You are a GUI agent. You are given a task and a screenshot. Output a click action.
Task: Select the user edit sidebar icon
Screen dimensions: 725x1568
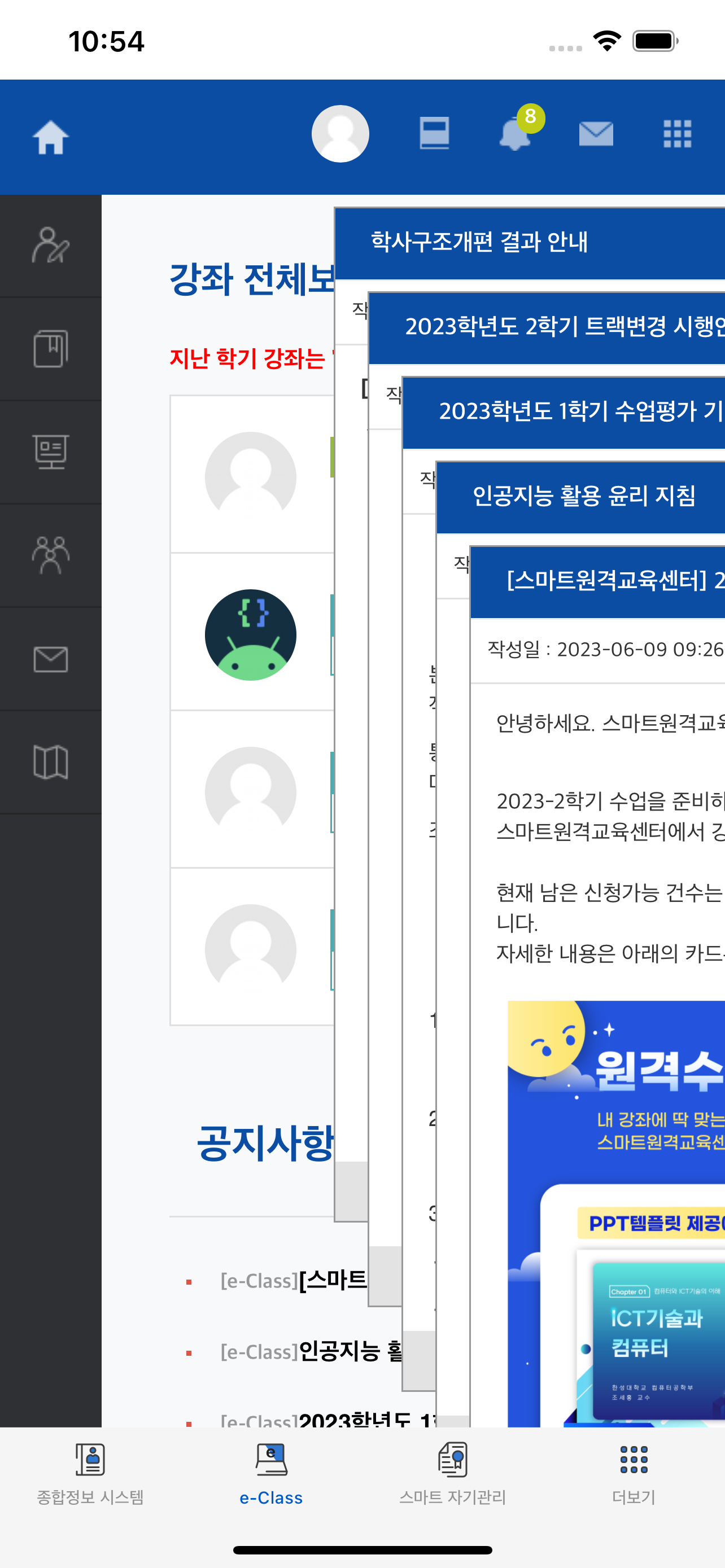(x=50, y=246)
